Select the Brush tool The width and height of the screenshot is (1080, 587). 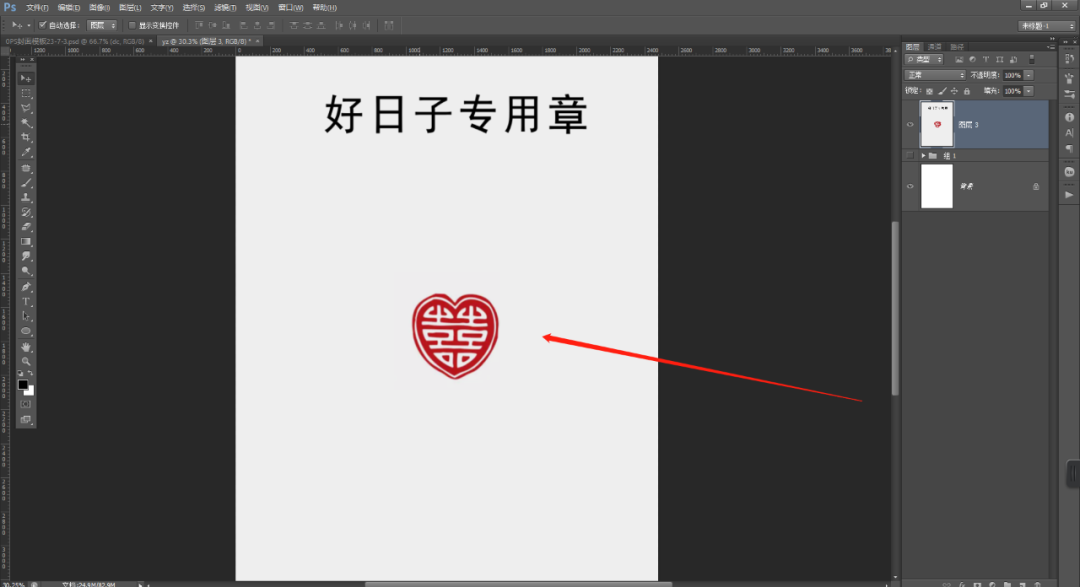coord(25,183)
